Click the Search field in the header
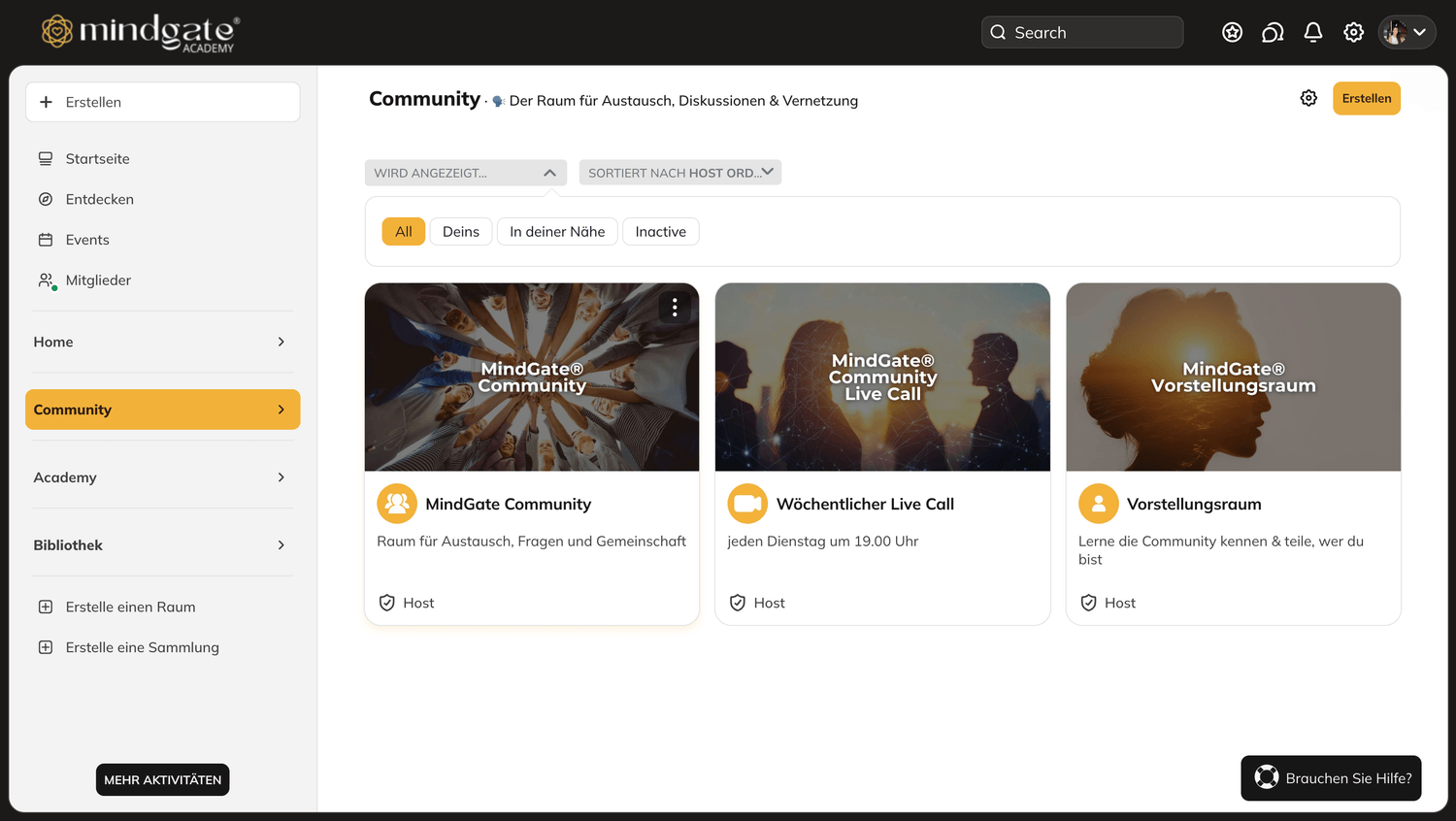The image size is (1456, 821). click(x=1082, y=32)
